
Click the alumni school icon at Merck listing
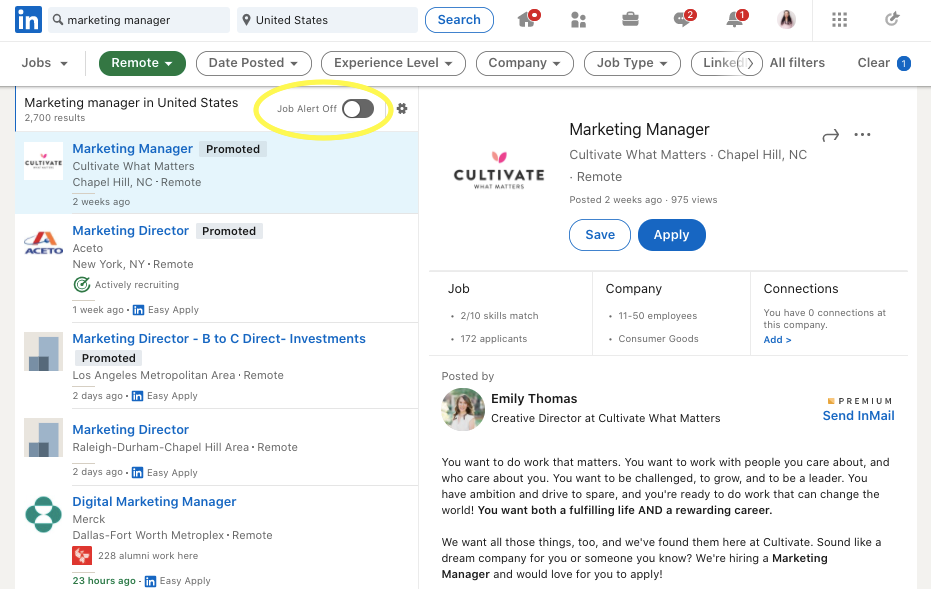pos(82,556)
